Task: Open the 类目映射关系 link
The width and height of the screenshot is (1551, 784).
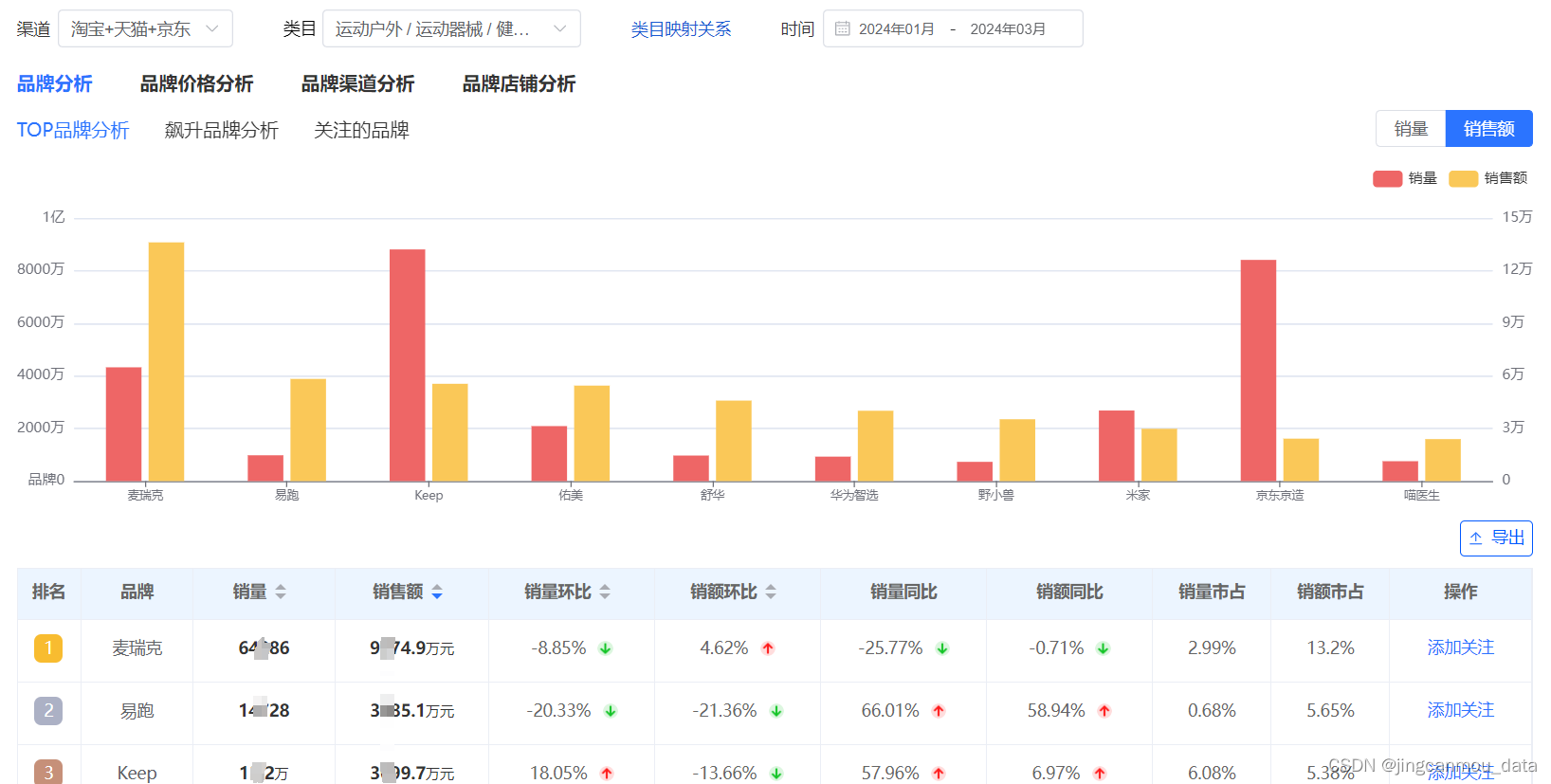Action: pyautogui.click(x=681, y=29)
